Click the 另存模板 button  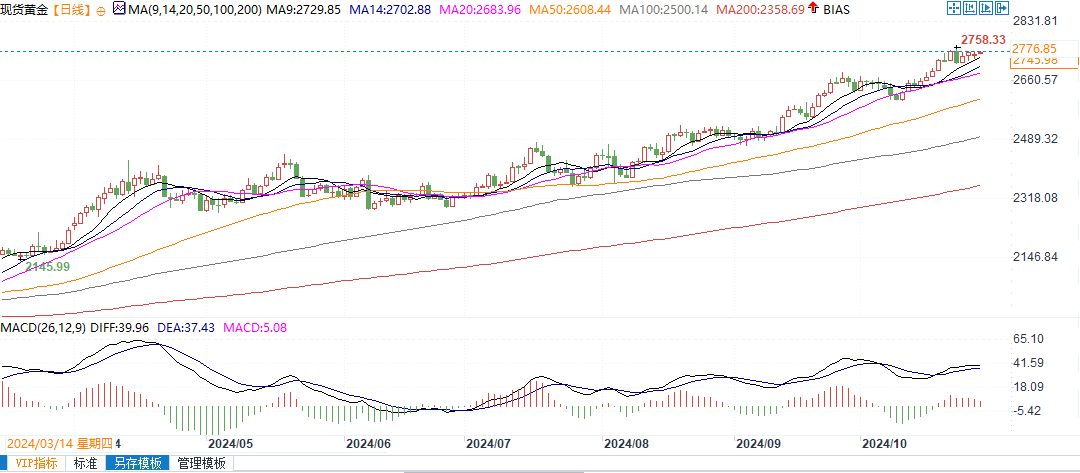pyautogui.click(x=136, y=463)
